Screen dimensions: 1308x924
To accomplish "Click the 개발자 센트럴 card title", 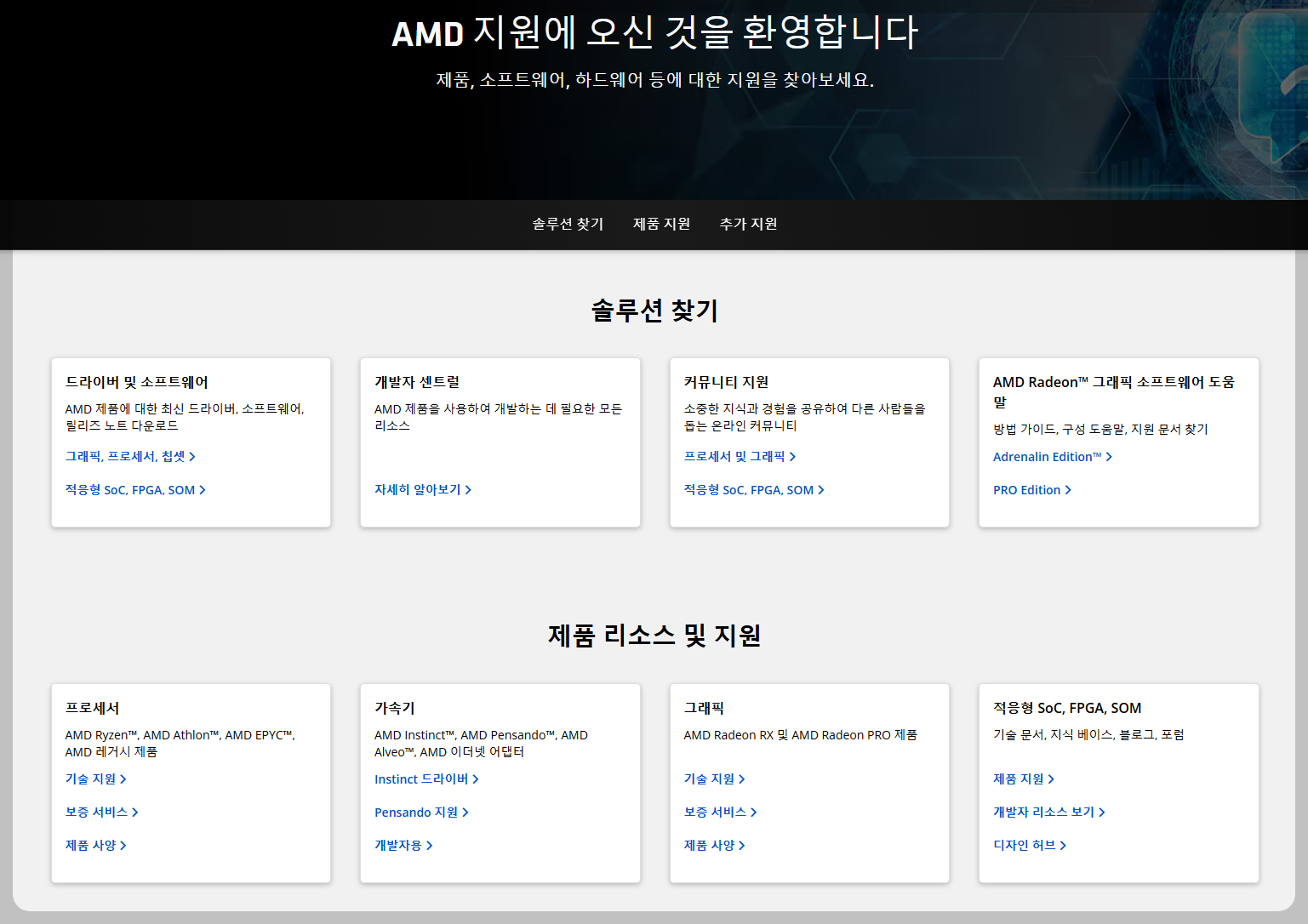I will (417, 382).
